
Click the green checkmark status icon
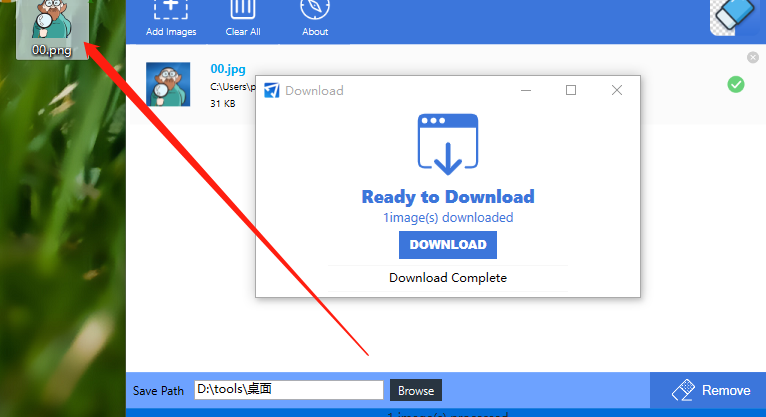(x=735, y=84)
